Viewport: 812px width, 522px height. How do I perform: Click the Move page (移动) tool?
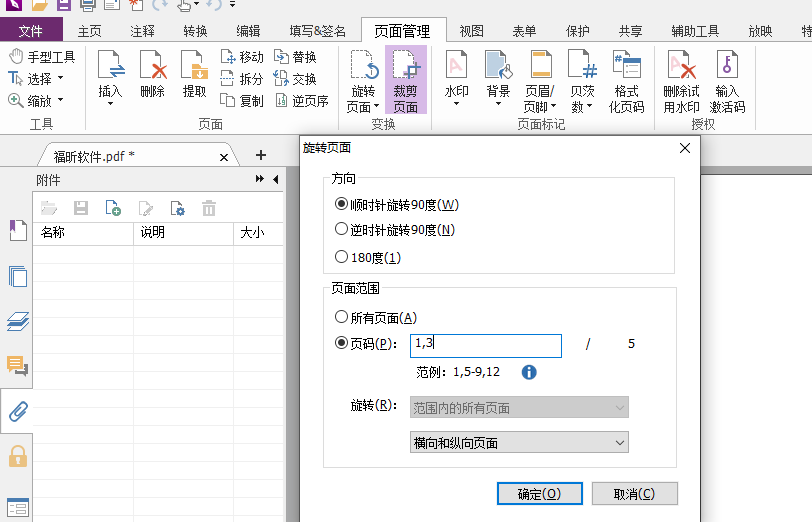point(241,56)
